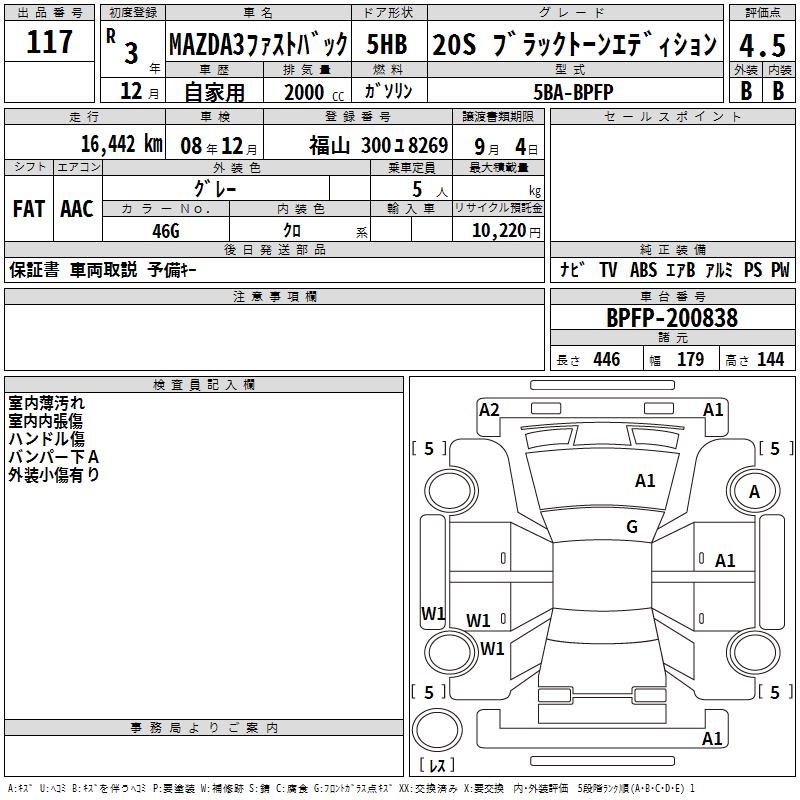Select inspector note バンパー下A
Viewport: 800px width, 800px height.
click(54, 457)
